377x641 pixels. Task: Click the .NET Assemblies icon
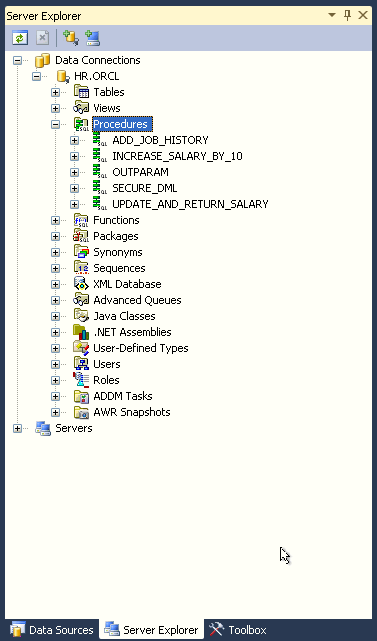(81, 332)
